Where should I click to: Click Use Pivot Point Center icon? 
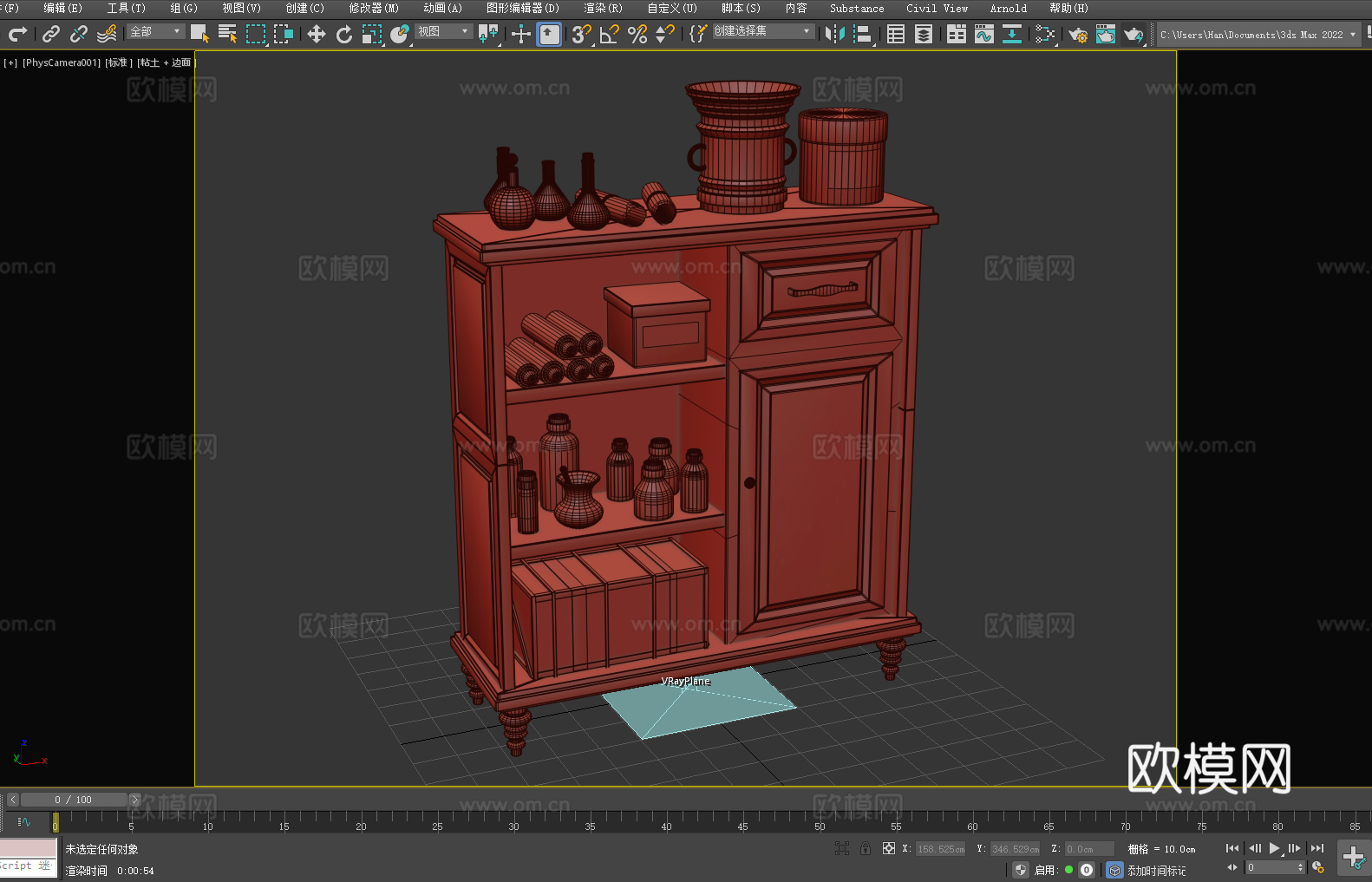pos(488,34)
